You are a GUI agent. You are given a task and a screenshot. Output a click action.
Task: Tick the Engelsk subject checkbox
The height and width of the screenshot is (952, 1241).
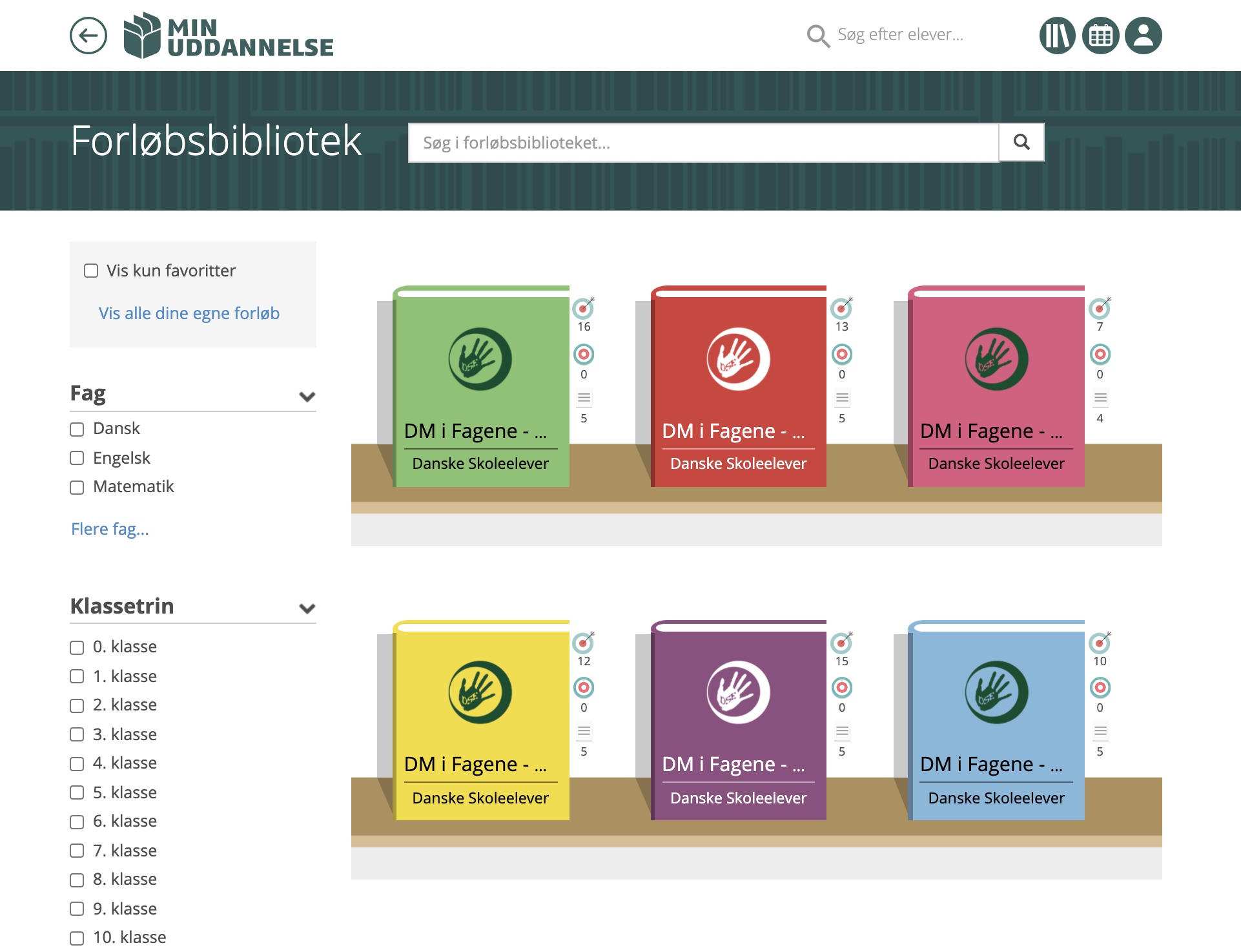click(x=77, y=458)
